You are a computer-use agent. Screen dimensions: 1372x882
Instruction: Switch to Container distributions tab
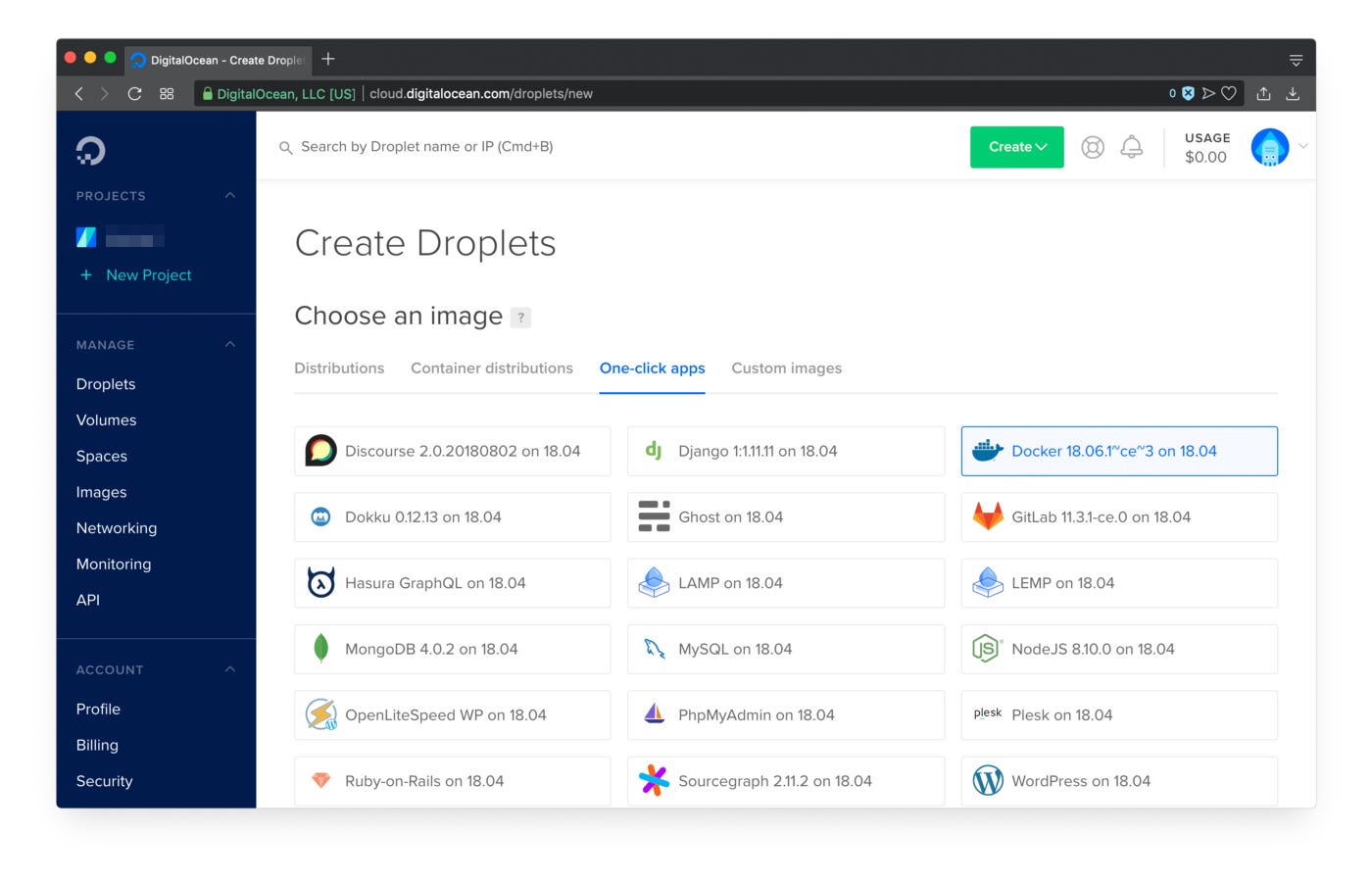(x=492, y=368)
